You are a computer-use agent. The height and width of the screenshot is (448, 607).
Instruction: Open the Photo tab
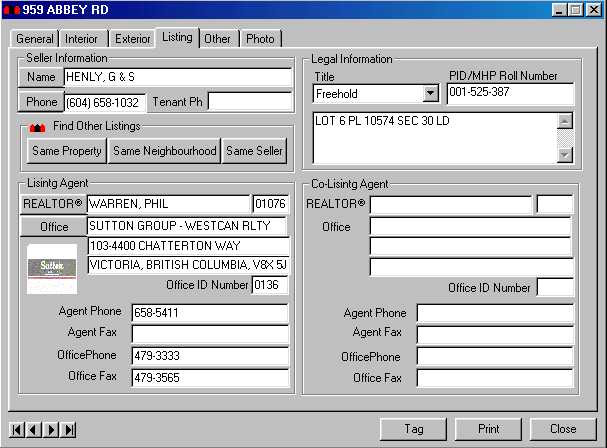pos(260,39)
